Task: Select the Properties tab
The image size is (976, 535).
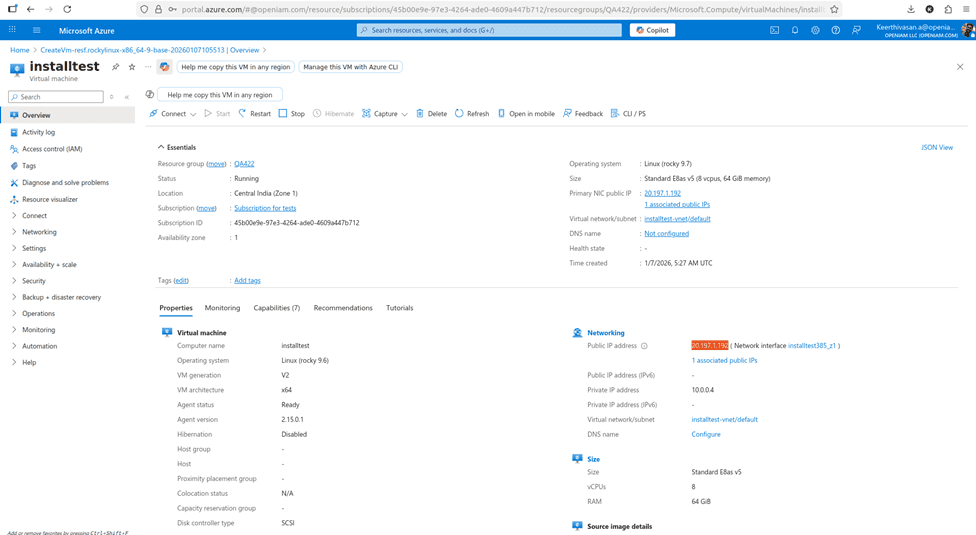Action: click(176, 308)
